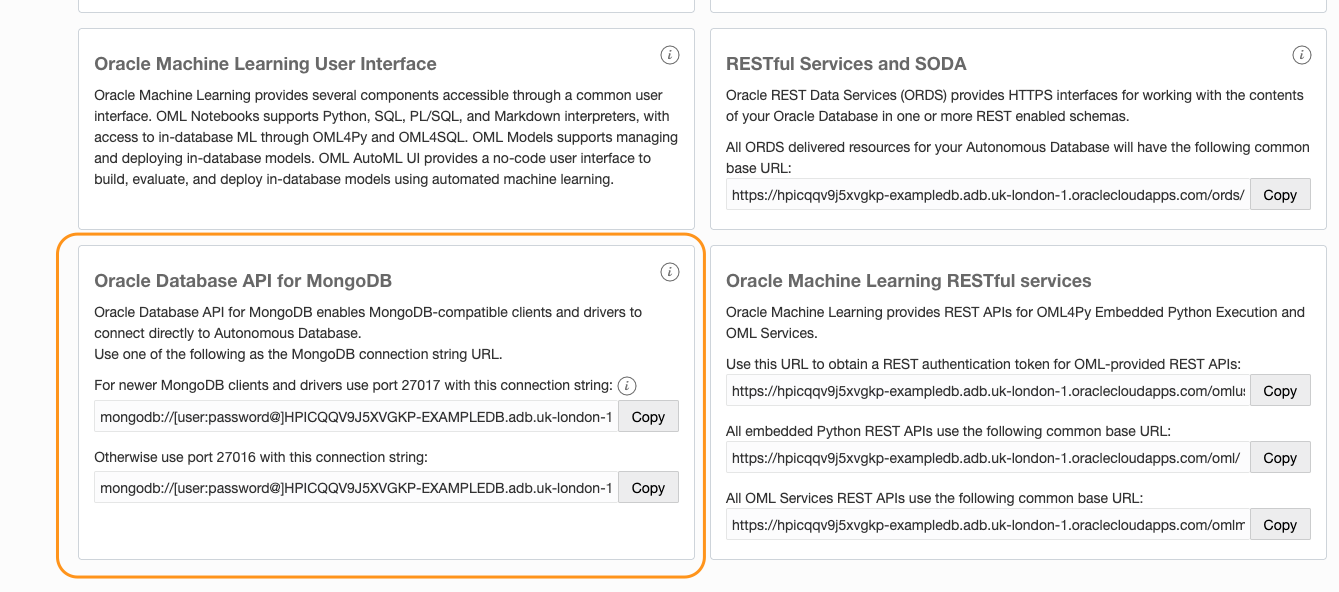This screenshot has height=592, width=1339.
Task: Click info icon on RESTful Services and SODA card
Action: click(1301, 55)
